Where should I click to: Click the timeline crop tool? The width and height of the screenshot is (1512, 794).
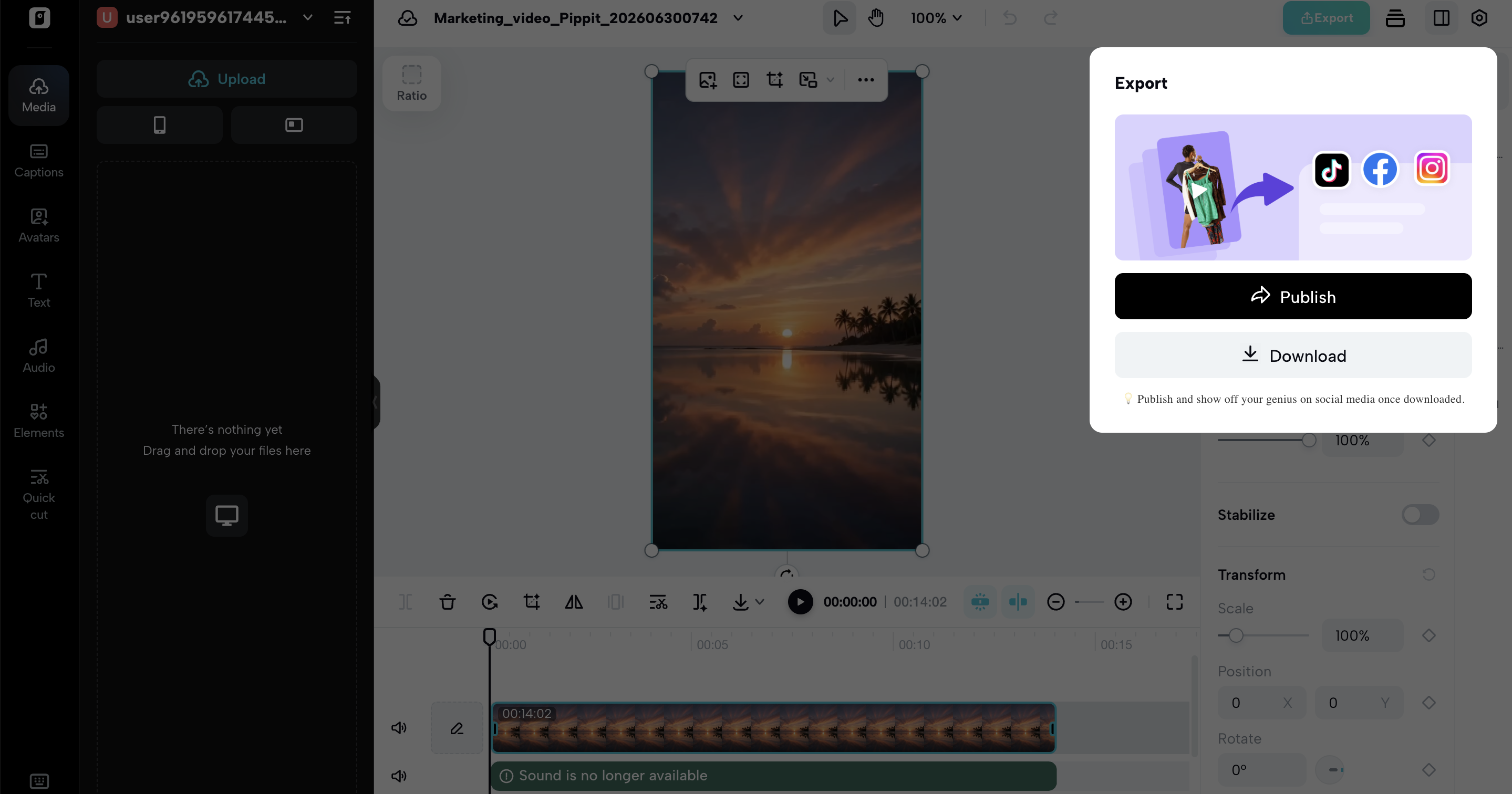click(532, 602)
